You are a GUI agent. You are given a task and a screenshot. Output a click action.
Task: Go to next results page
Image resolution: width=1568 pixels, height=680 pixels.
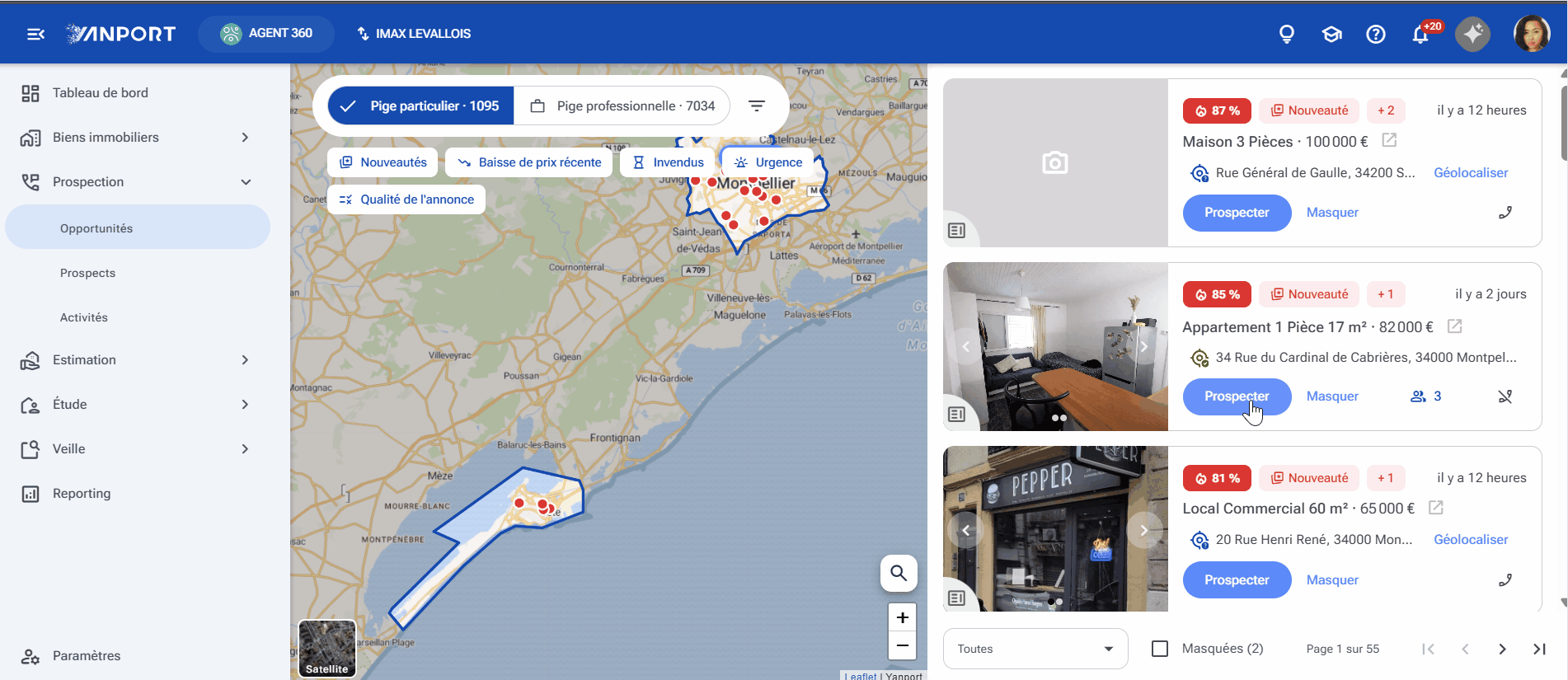tap(1502, 649)
